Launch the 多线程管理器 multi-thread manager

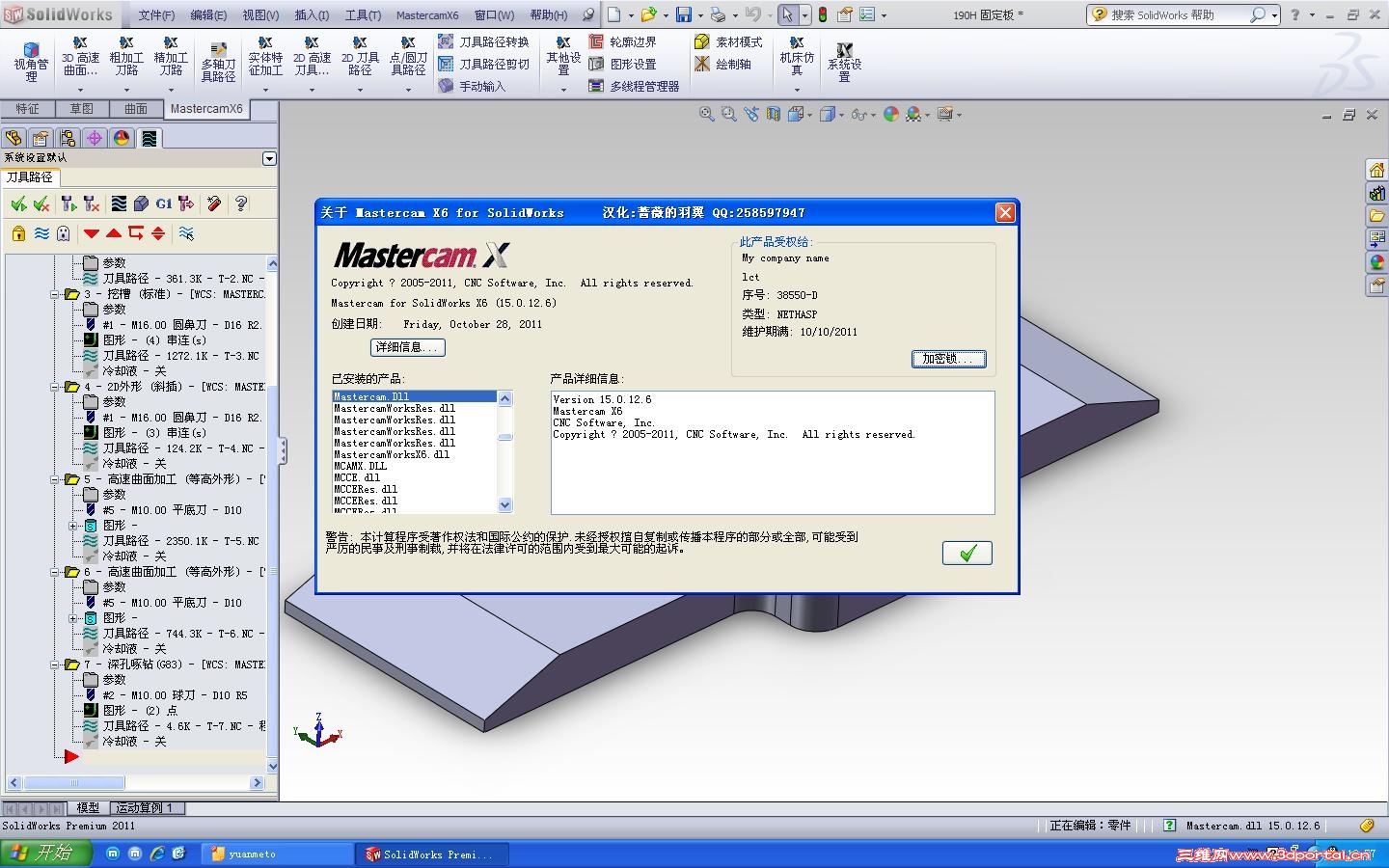634,86
